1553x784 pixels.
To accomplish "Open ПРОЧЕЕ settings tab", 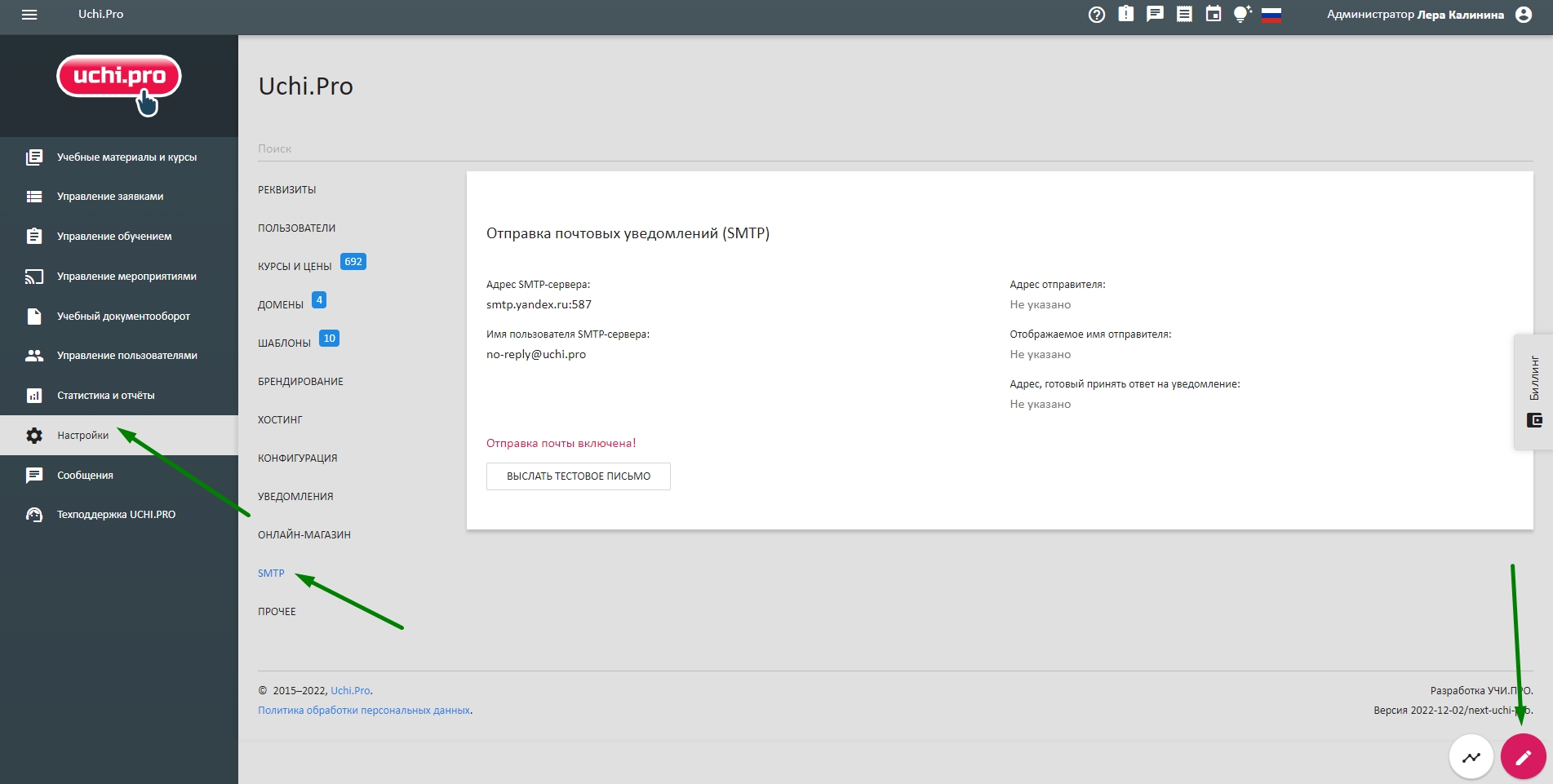I will [x=277, y=612].
